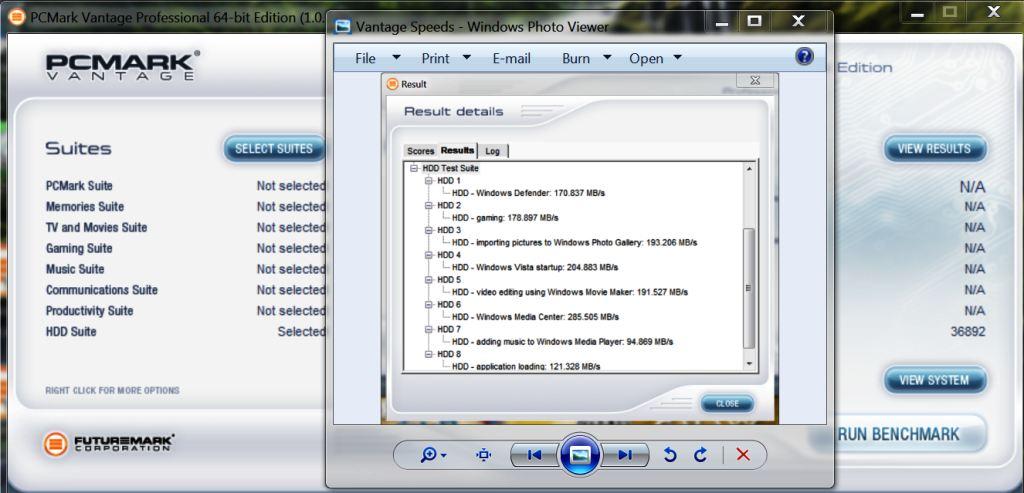Open the File dropdown menu
Image resolution: width=1024 pixels, height=493 pixels.
click(x=377, y=59)
